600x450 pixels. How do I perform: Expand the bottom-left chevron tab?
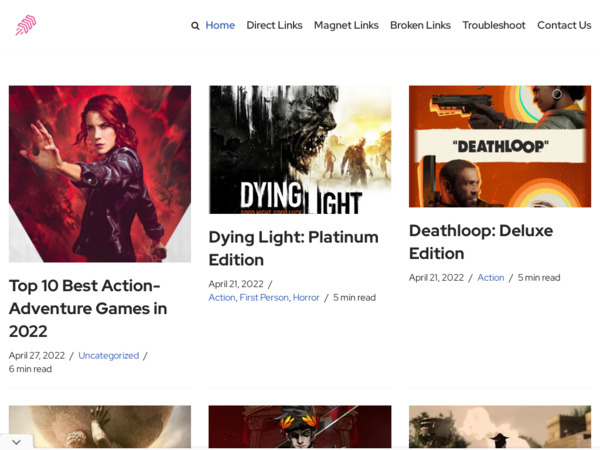16,442
